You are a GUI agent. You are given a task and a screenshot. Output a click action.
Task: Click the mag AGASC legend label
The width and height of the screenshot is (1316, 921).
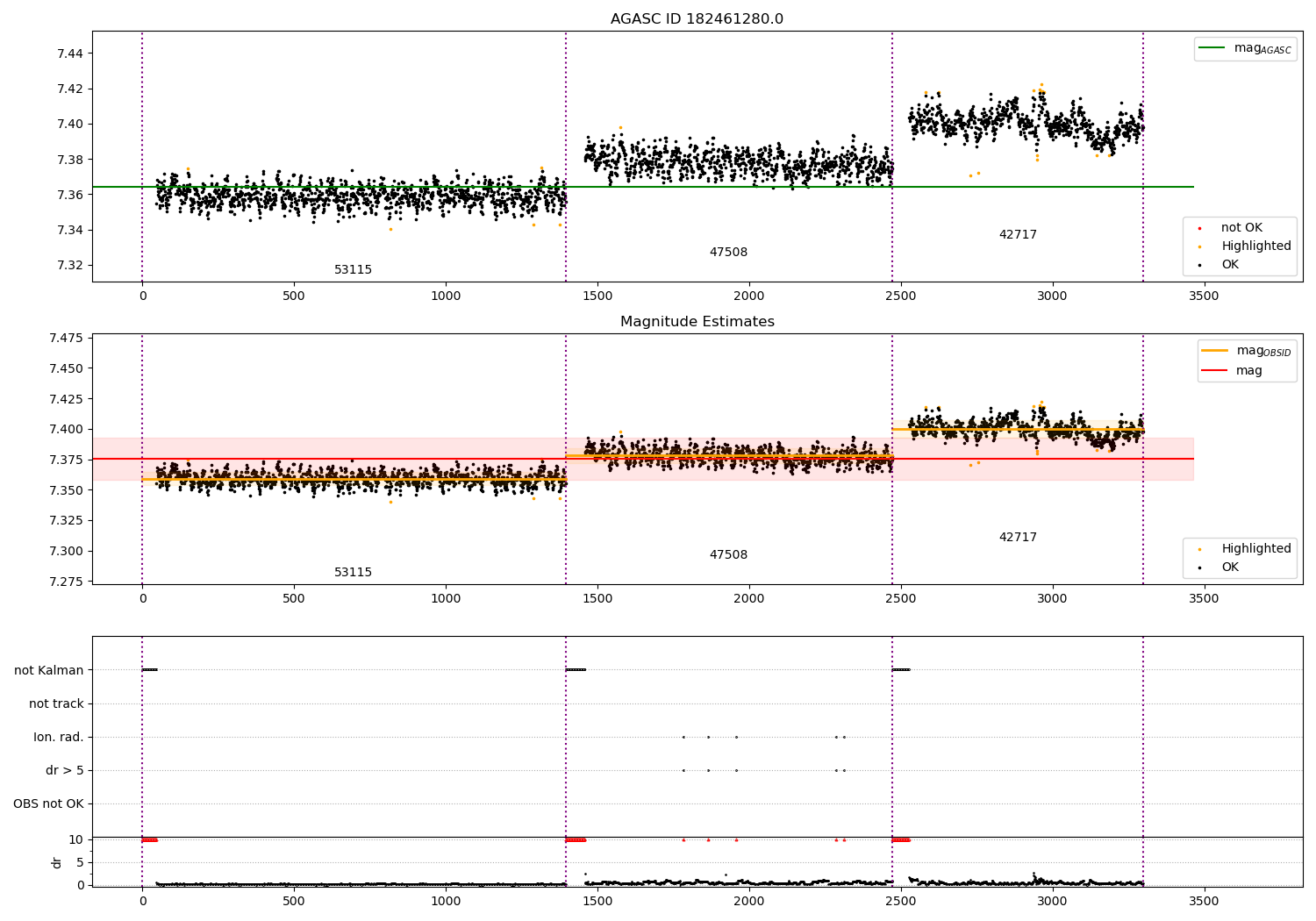coord(1262,48)
